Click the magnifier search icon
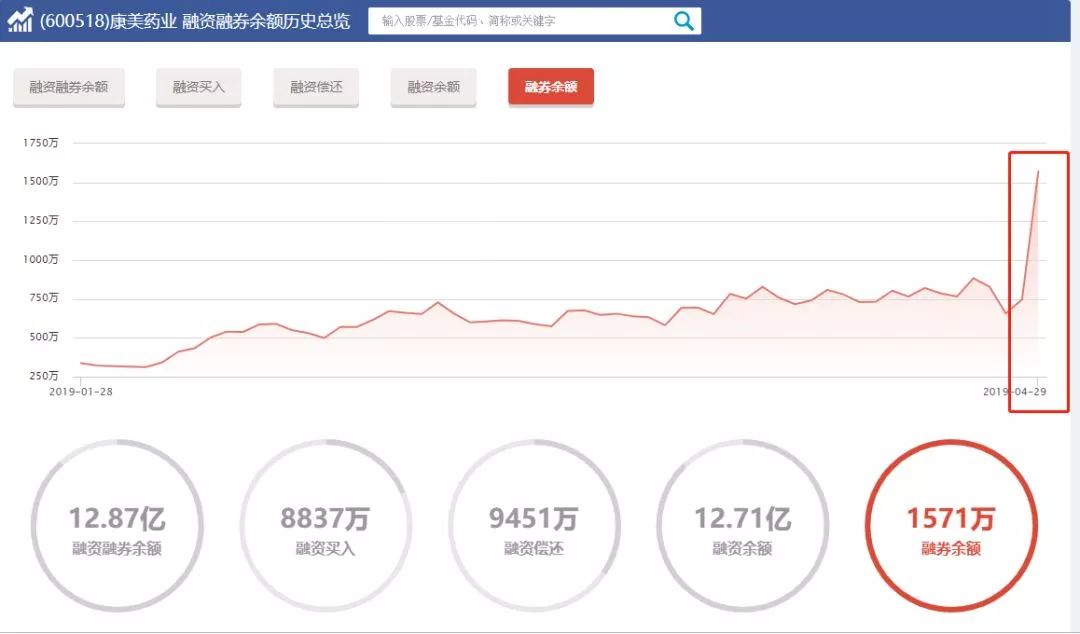 tap(683, 21)
